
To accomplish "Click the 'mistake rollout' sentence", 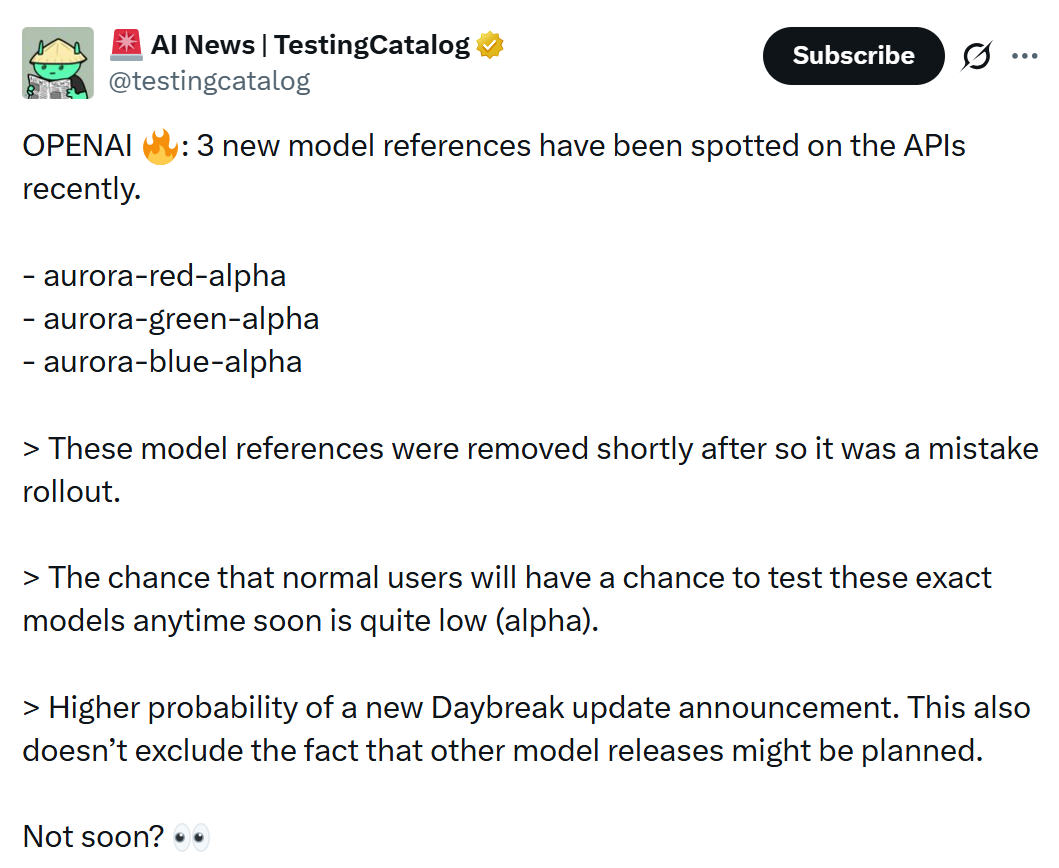I will 530,470.
